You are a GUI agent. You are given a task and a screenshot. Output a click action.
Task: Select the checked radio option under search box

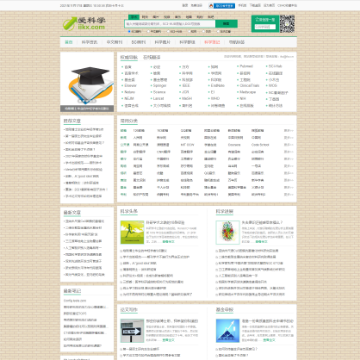tap(129, 32)
